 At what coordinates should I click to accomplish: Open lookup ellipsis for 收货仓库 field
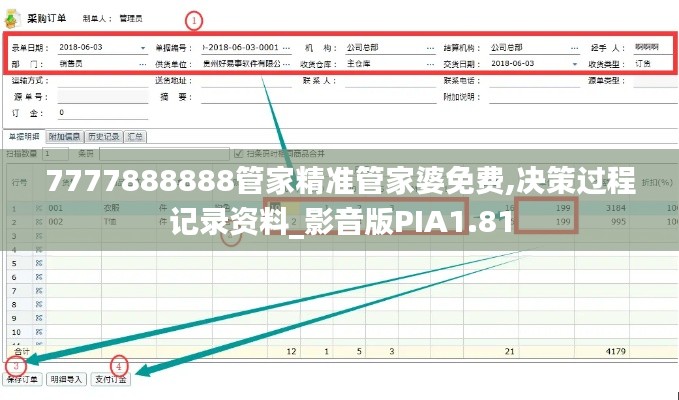(430, 64)
